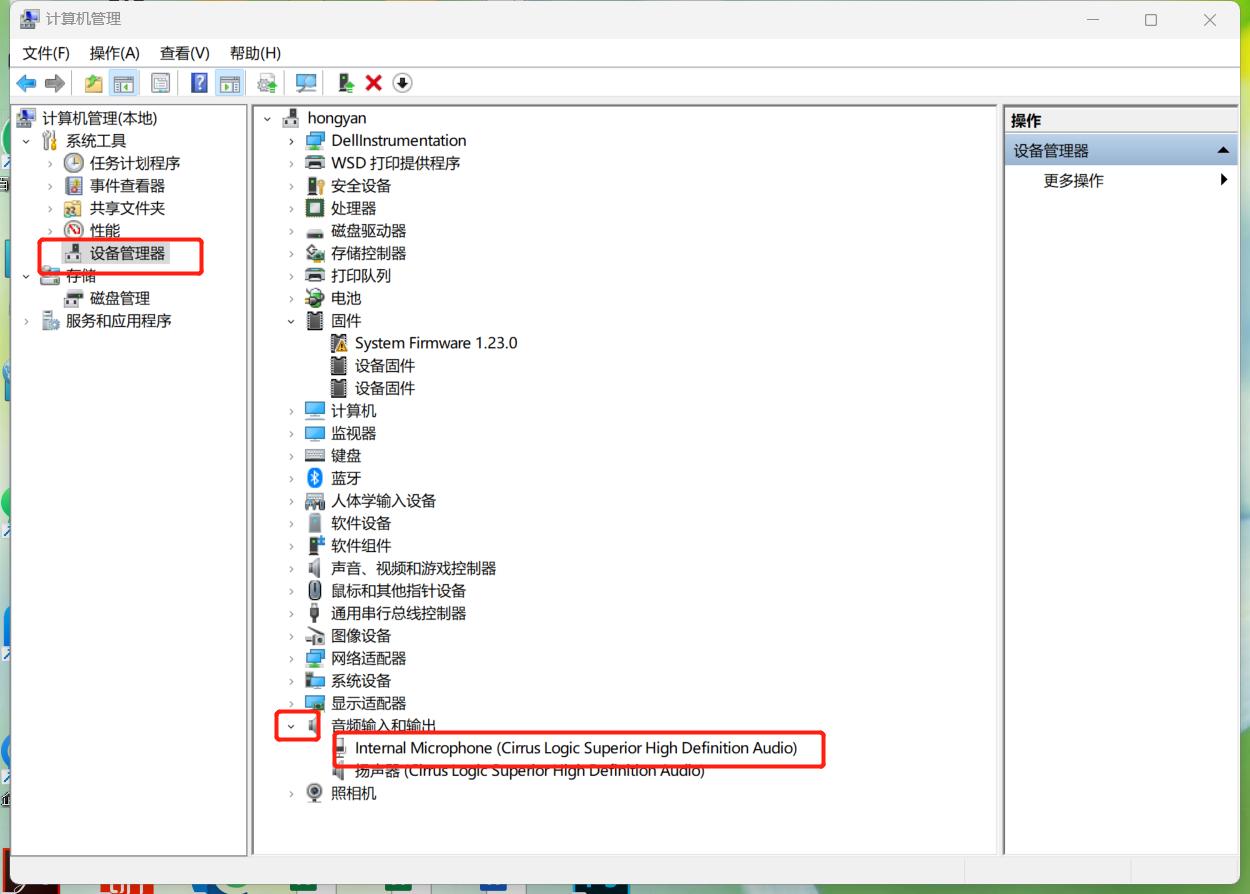This screenshot has width=1250, height=894.
Task: Select System Firmware 1.23.0 entry
Action: tap(436, 343)
